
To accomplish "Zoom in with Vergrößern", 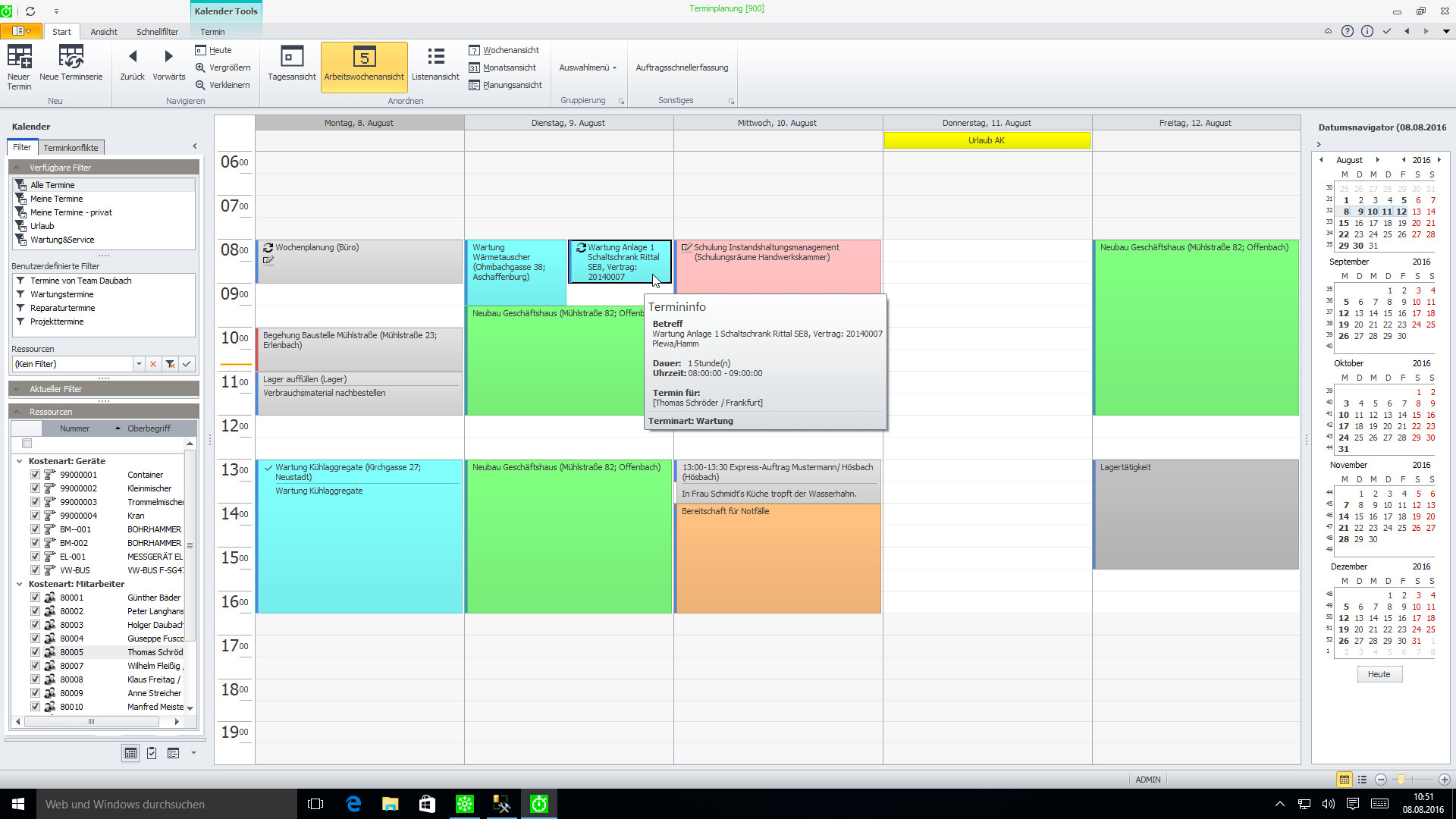I will click(222, 67).
